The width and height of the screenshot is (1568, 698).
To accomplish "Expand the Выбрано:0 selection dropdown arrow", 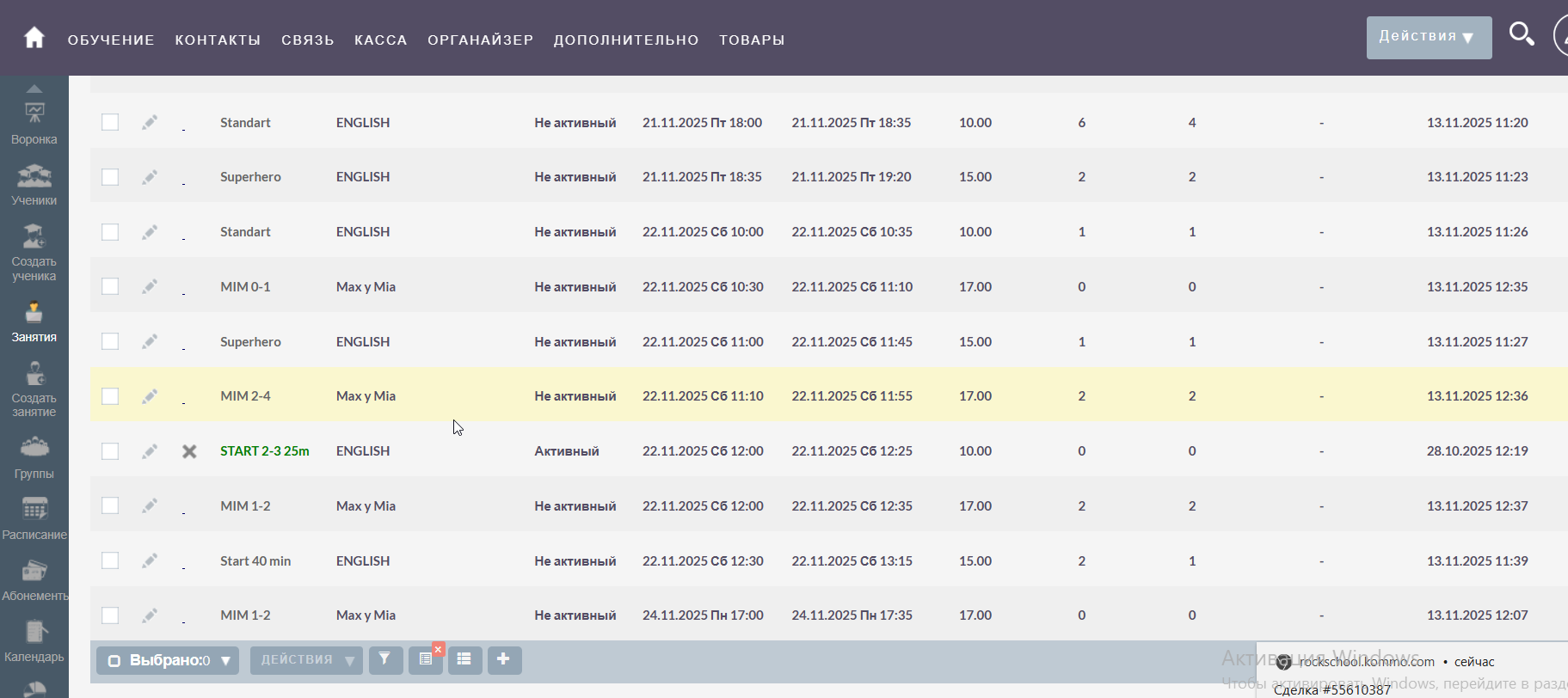I will click(225, 661).
